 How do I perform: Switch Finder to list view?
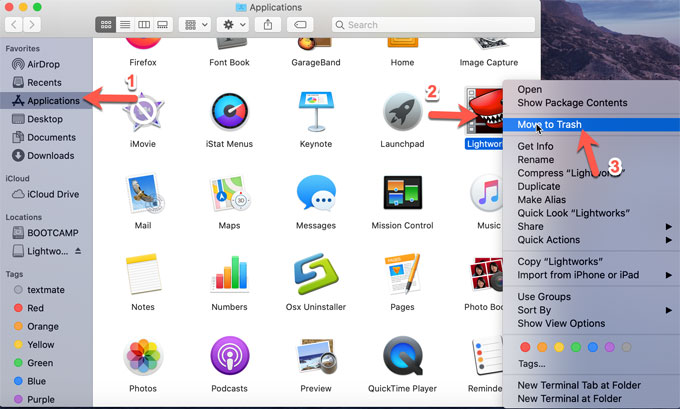[125, 24]
